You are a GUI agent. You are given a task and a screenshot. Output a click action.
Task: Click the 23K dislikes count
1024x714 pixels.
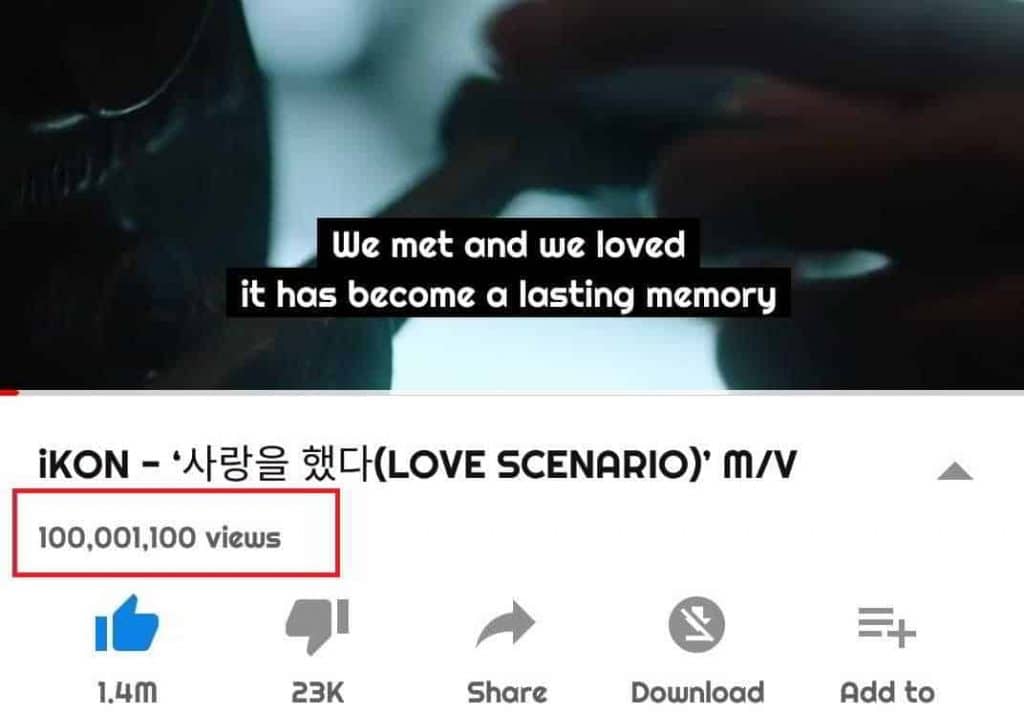tap(317, 692)
